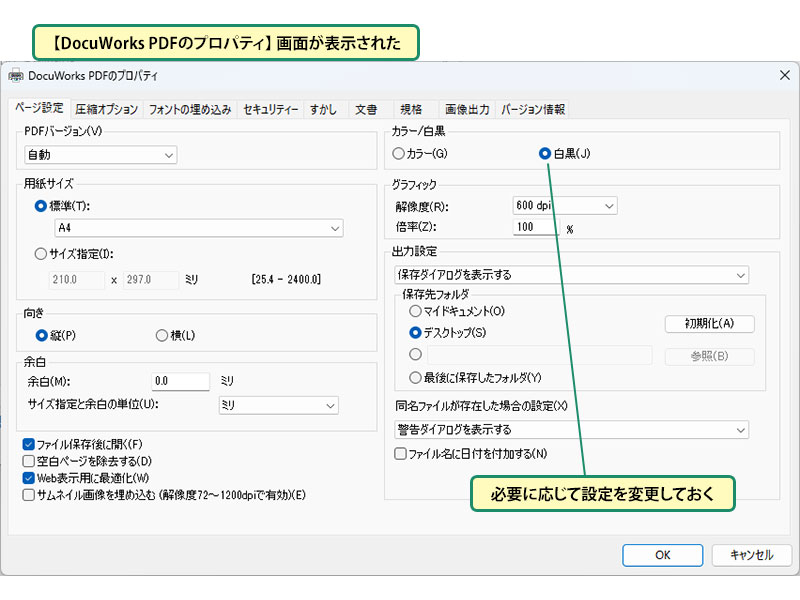Screen dimensions: 800x600
Task: Click the 参照(B) browse button
Action: pyautogui.click(x=709, y=356)
